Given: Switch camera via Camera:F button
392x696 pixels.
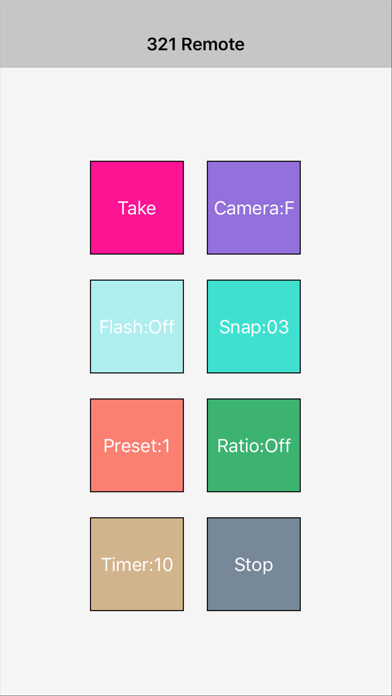Looking at the screenshot, I should [253, 208].
